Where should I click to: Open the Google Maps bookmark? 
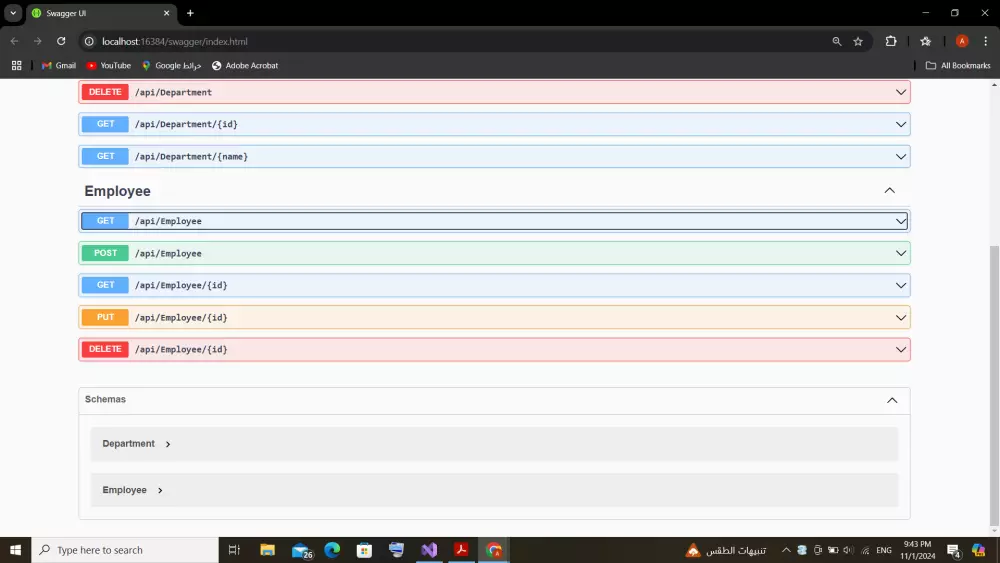click(x=172, y=66)
